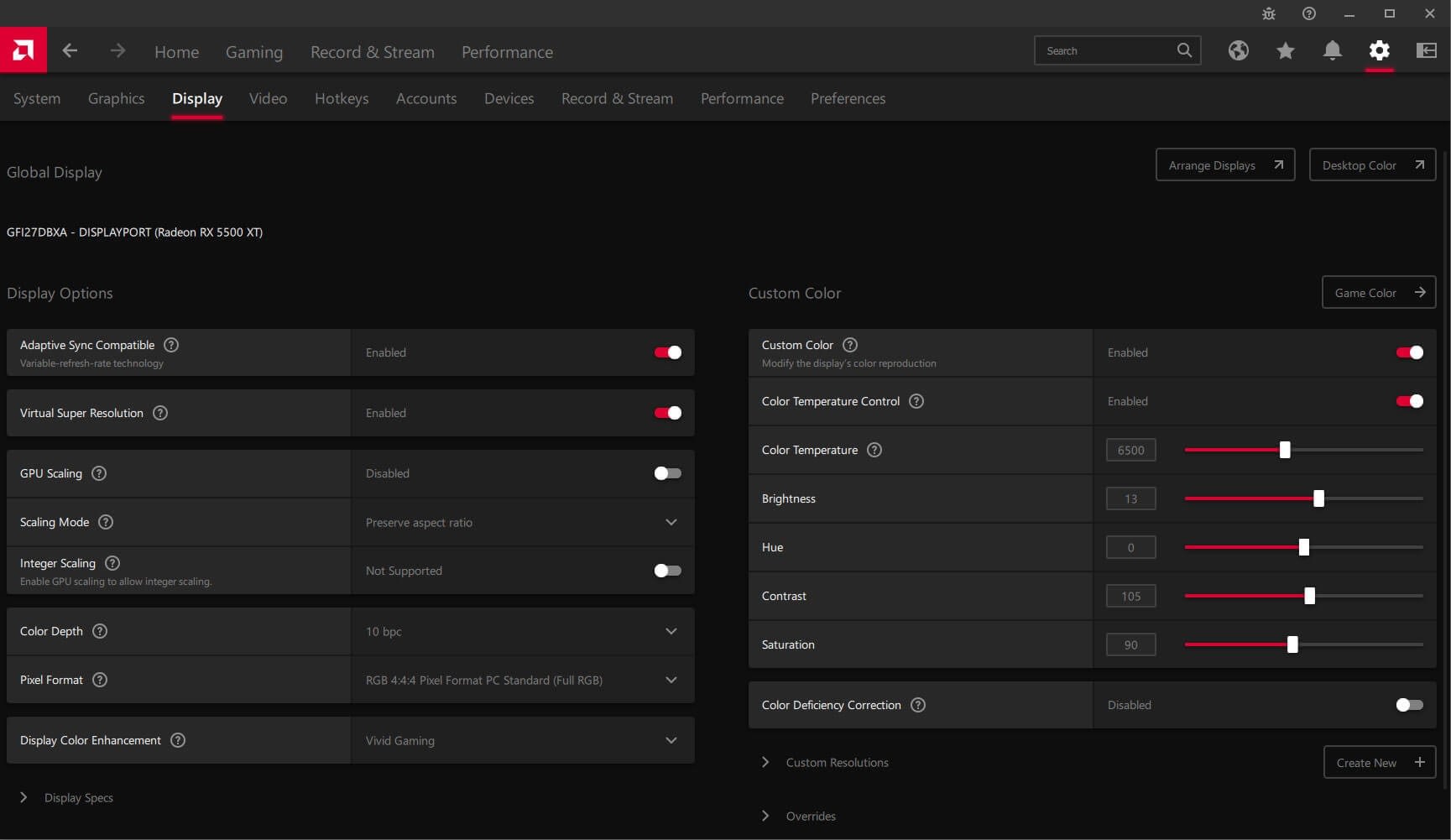Open help question mark in title bar
Screen dimensions: 1451x840
click(x=1309, y=13)
